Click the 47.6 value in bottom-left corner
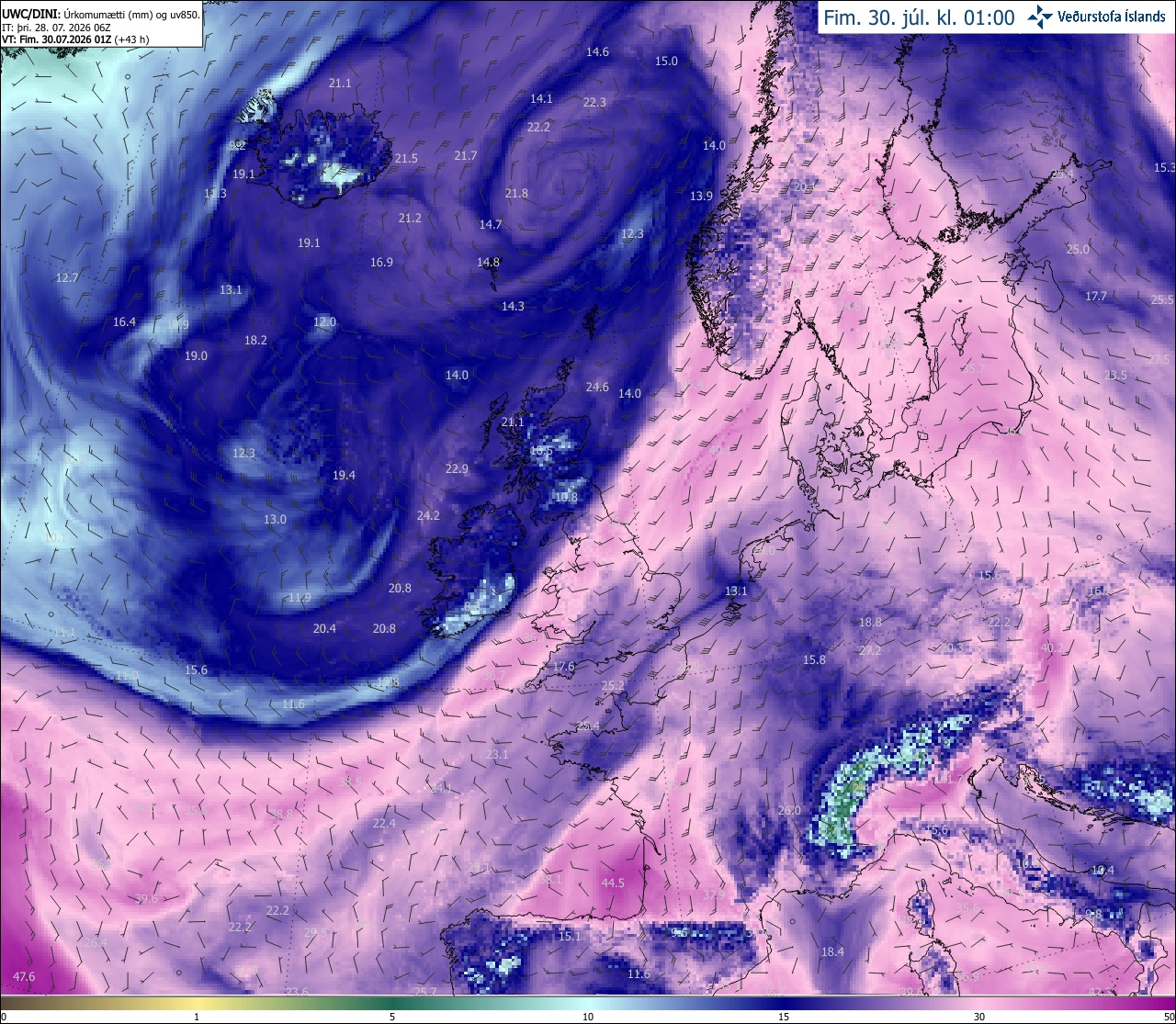This screenshot has width=1176, height=1024. pyautogui.click(x=25, y=976)
